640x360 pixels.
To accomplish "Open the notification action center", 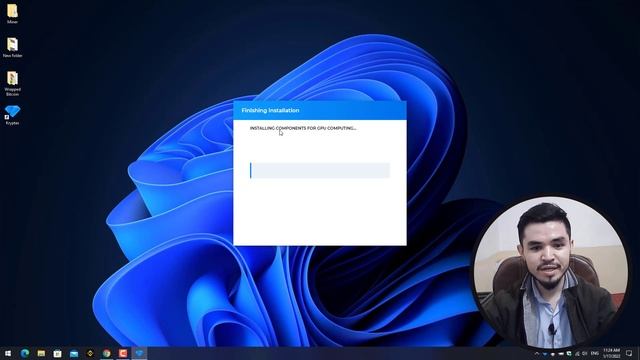I will [x=629, y=353].
